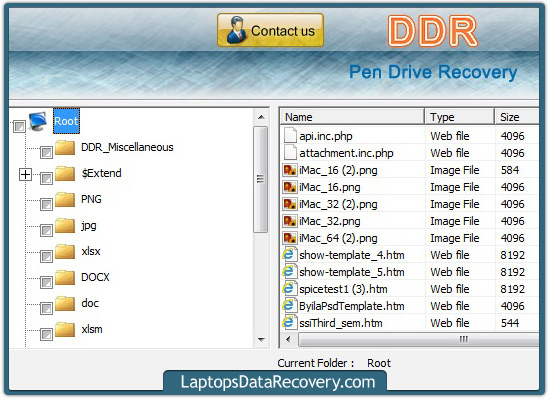Click the browser icon beside show-template_4.htm
The width and height of the screenshot is (550, 400).
point(289,255)
